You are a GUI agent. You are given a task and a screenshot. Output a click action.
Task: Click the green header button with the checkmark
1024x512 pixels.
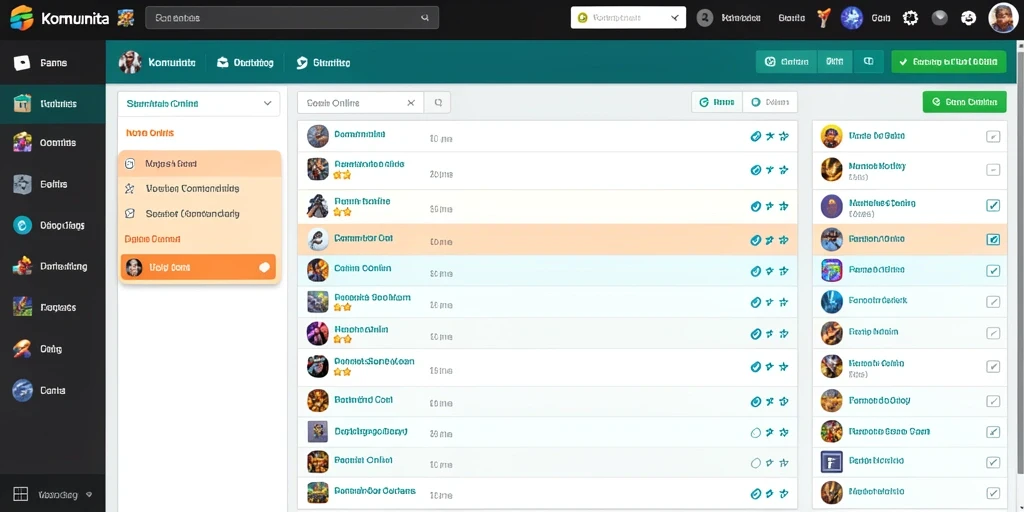click(x=948, y=62)
